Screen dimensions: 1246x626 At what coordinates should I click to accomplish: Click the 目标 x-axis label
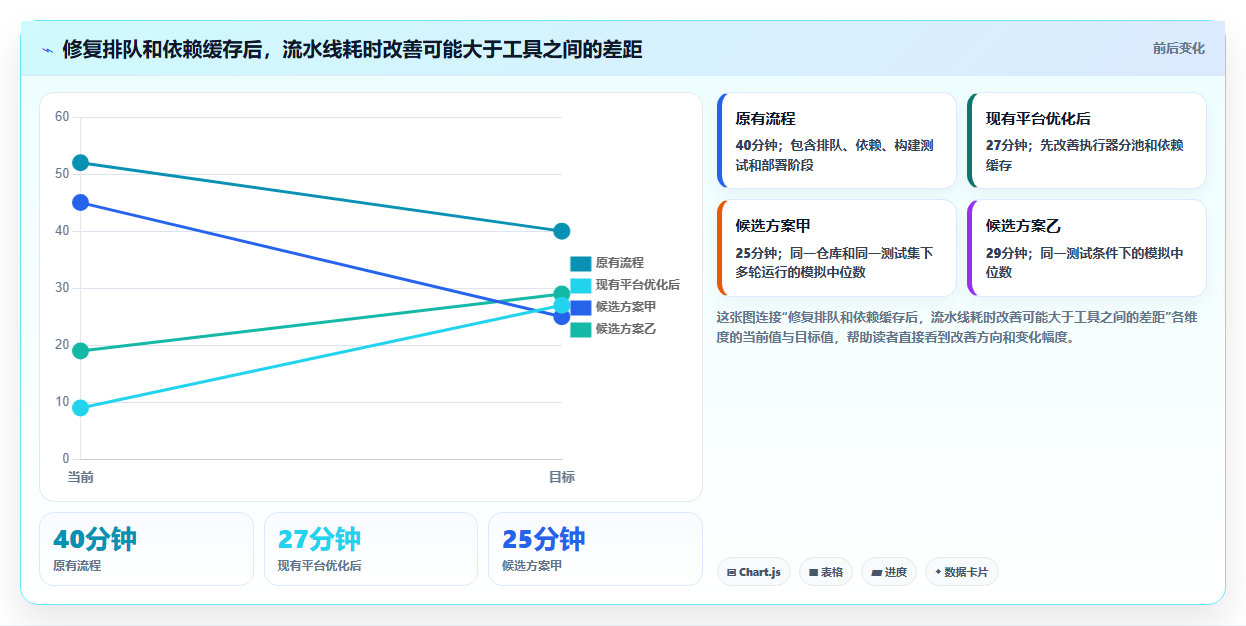(x=562, y=477)
